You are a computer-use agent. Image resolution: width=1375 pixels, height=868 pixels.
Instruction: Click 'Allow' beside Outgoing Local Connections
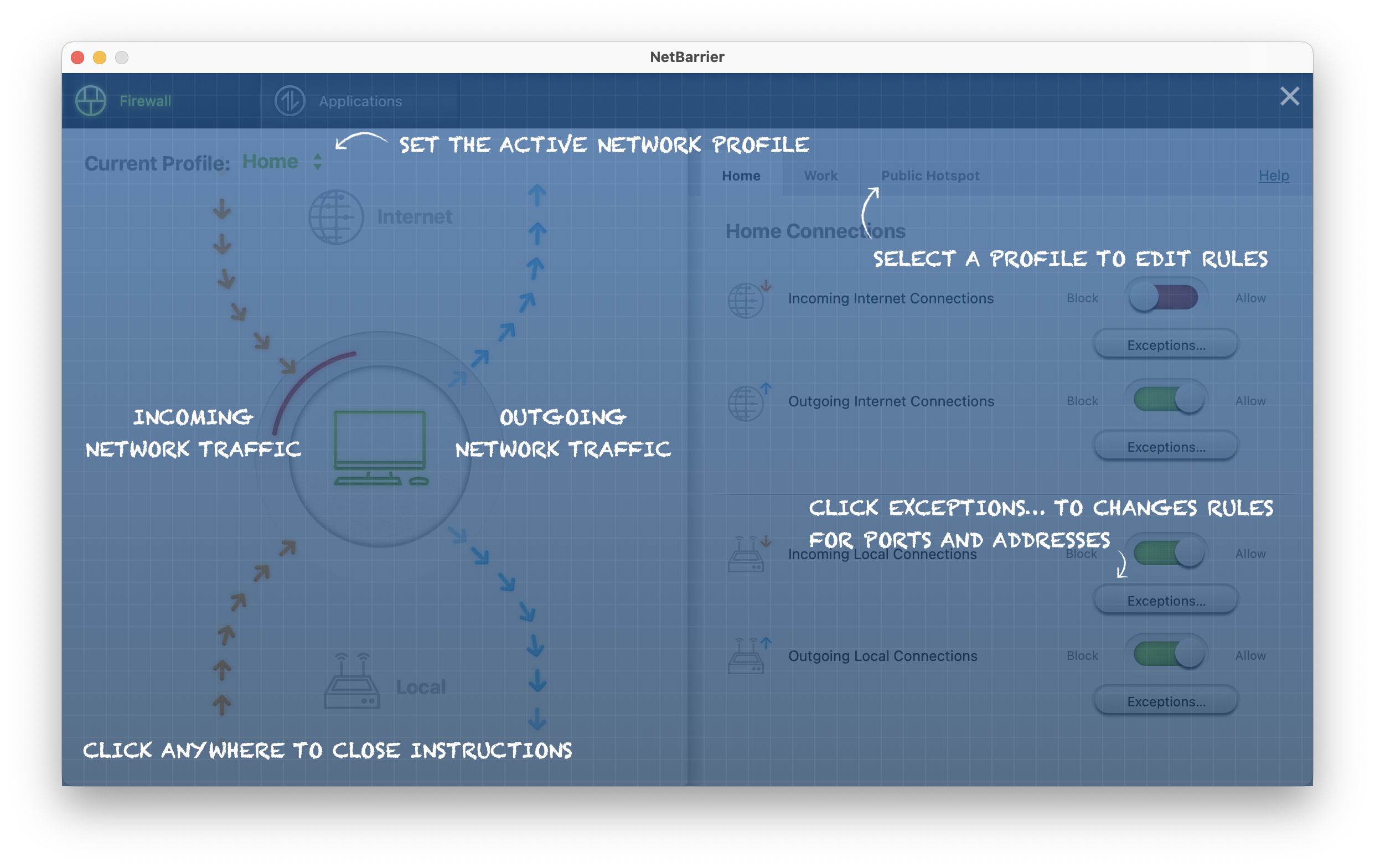point(1250,655)
